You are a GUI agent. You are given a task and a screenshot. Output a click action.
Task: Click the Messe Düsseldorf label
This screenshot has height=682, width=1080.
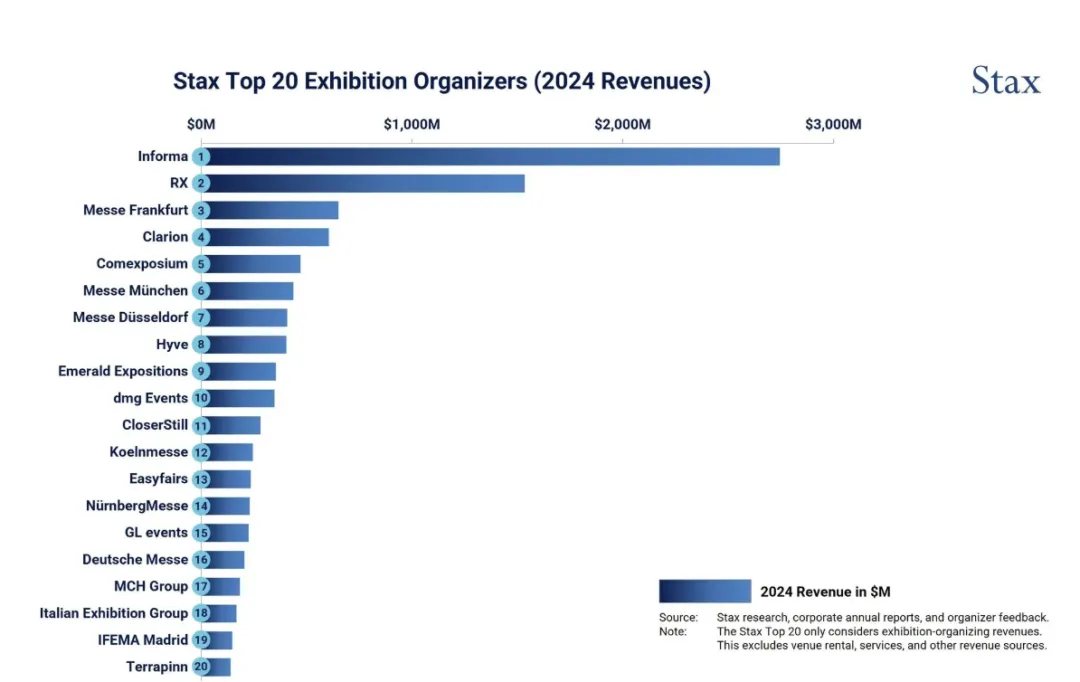point(130,318)
